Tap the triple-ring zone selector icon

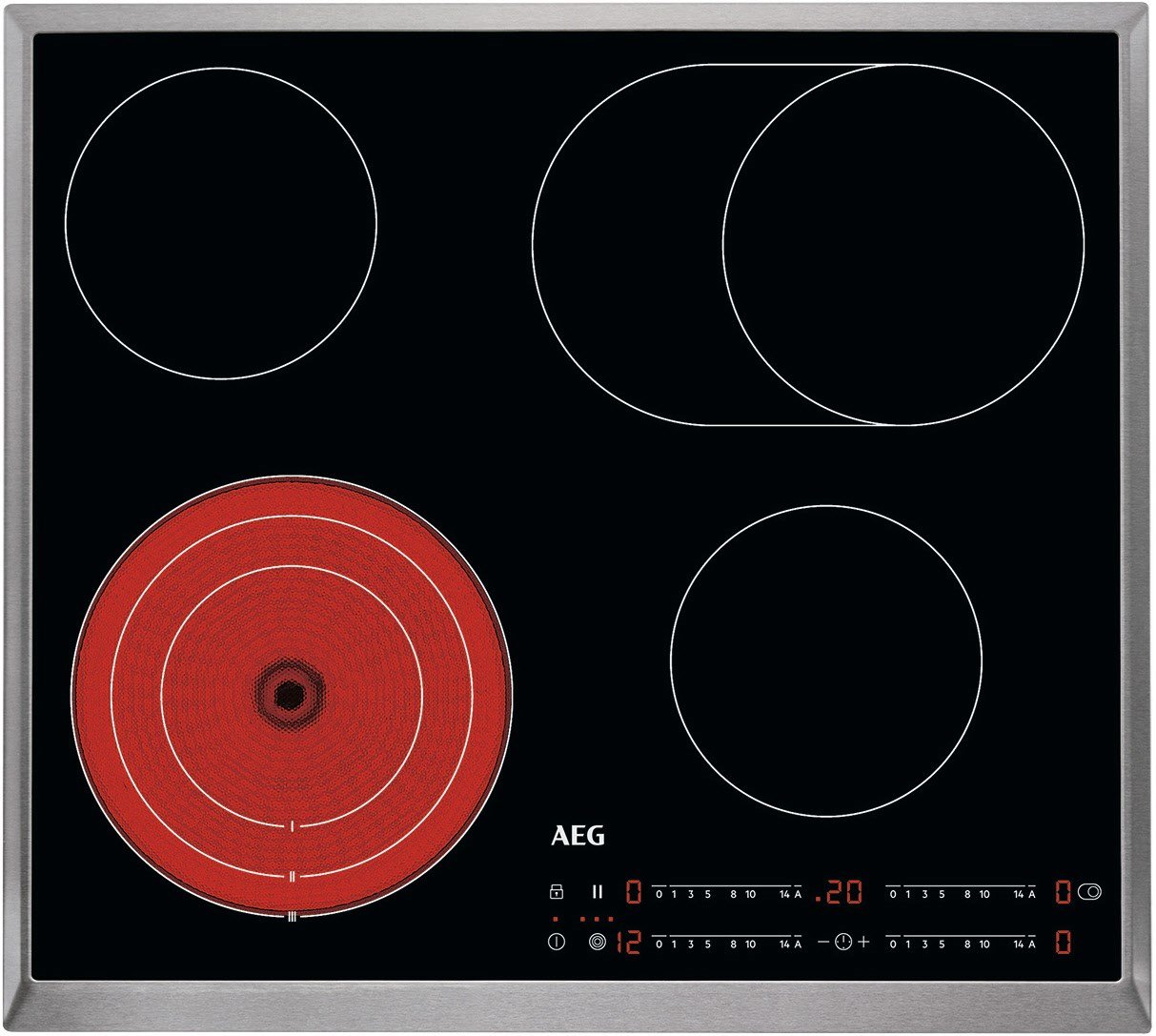598,943
